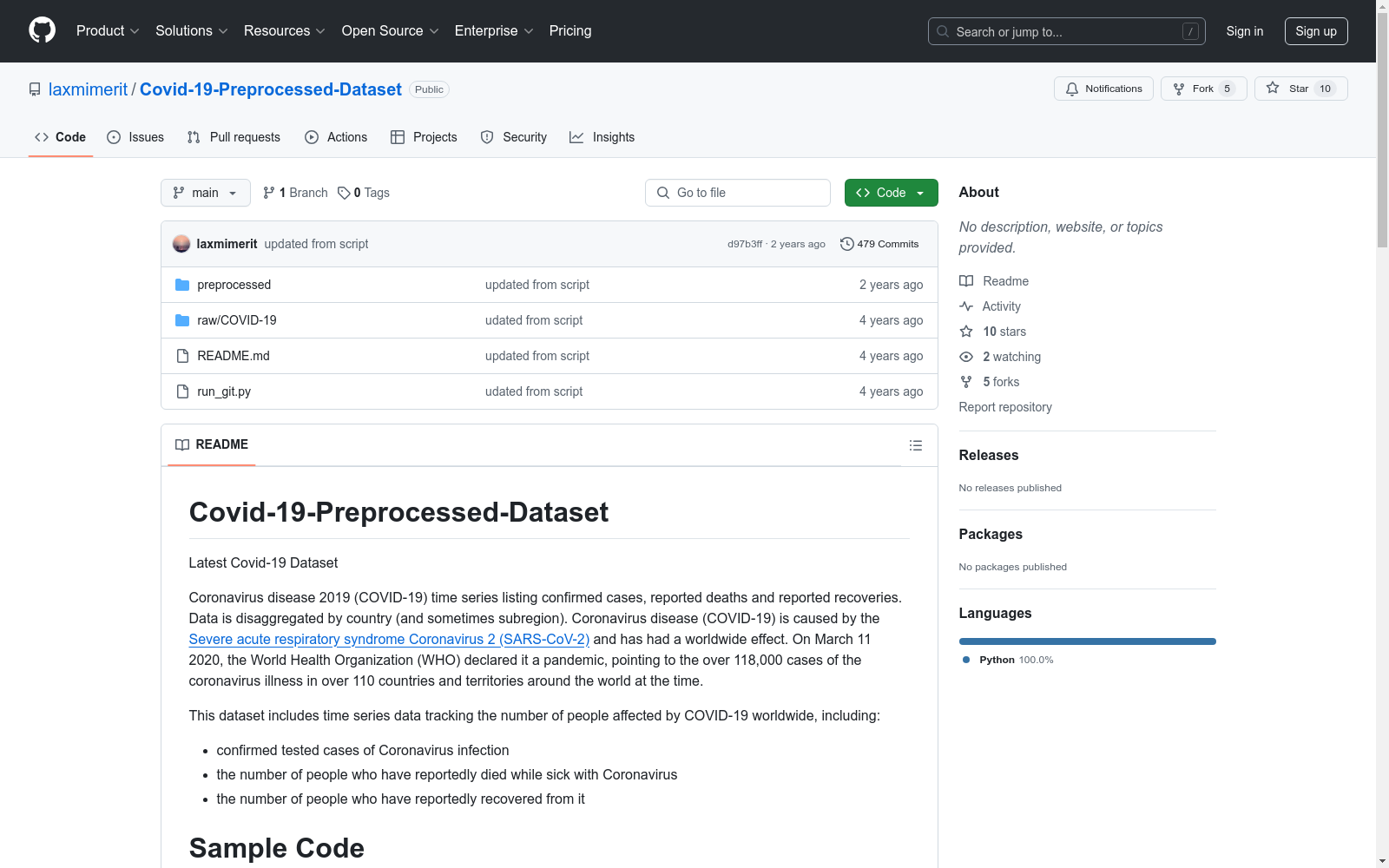This screenshot has width=1389, height=868.
Task: Open Covid-19-Preprocessed-Dataset repository link
Action: pos(271,89)
